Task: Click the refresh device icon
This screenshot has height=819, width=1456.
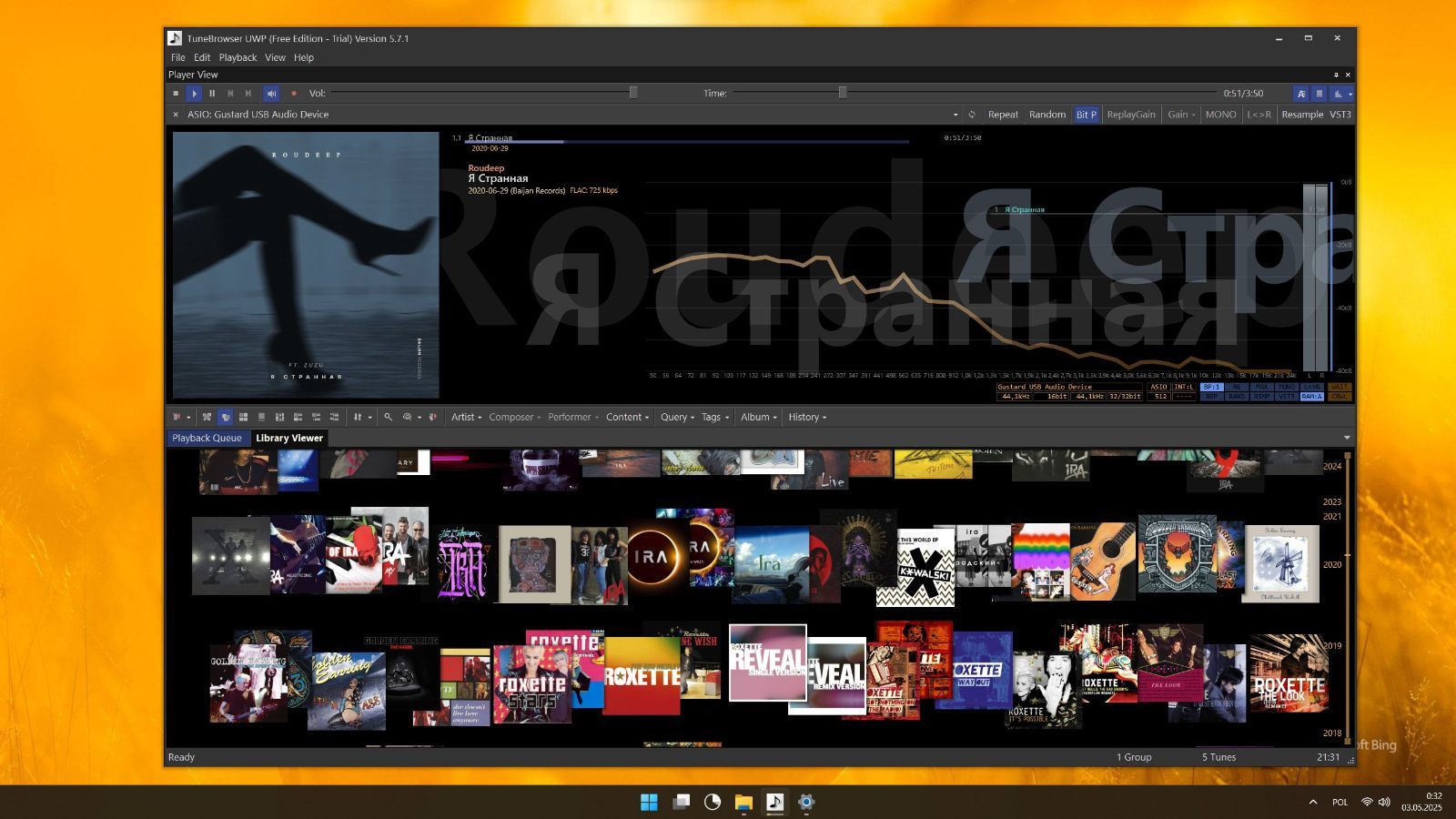Action: click(x=972, y=115)
